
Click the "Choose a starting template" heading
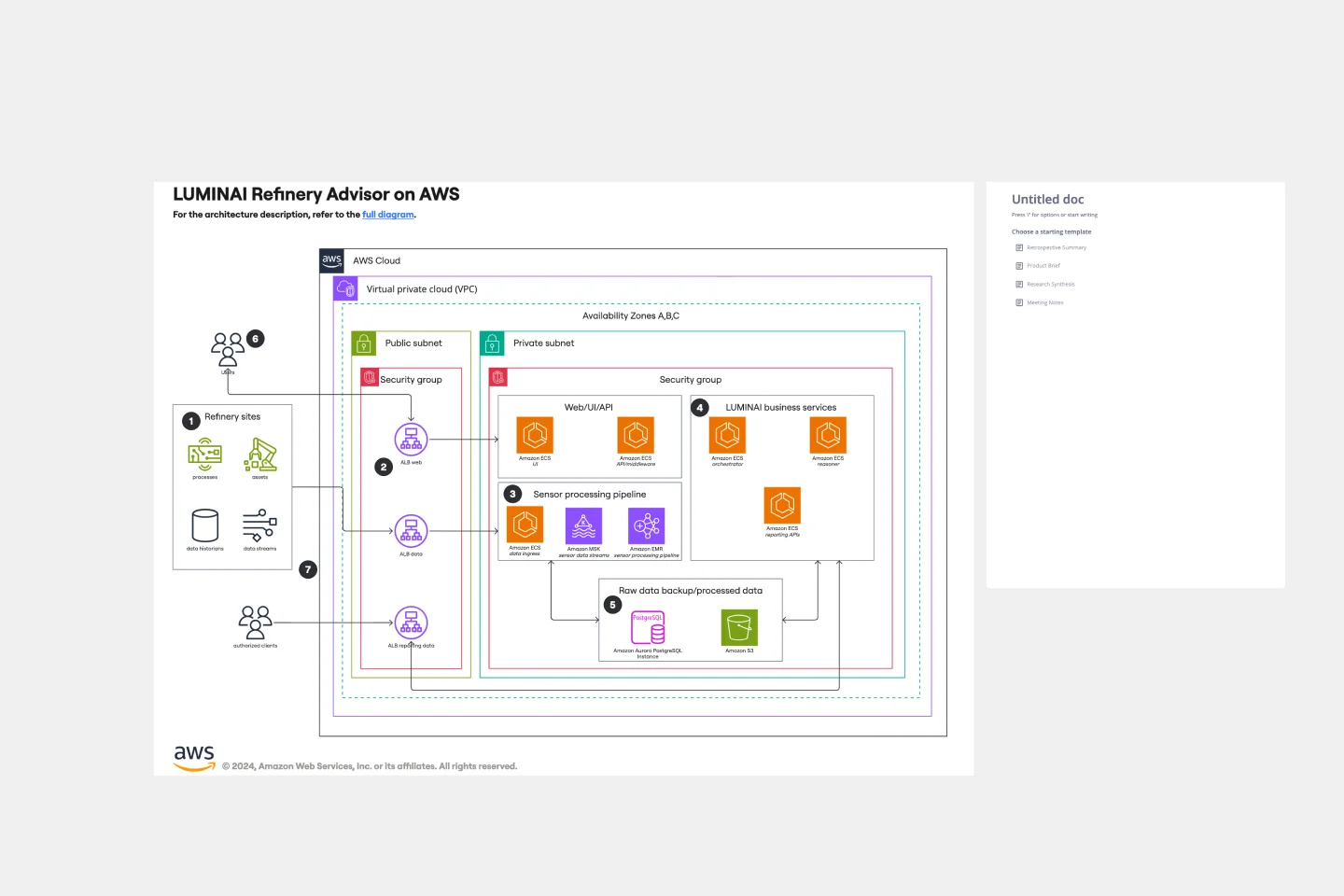click(x=1052, y=232)
